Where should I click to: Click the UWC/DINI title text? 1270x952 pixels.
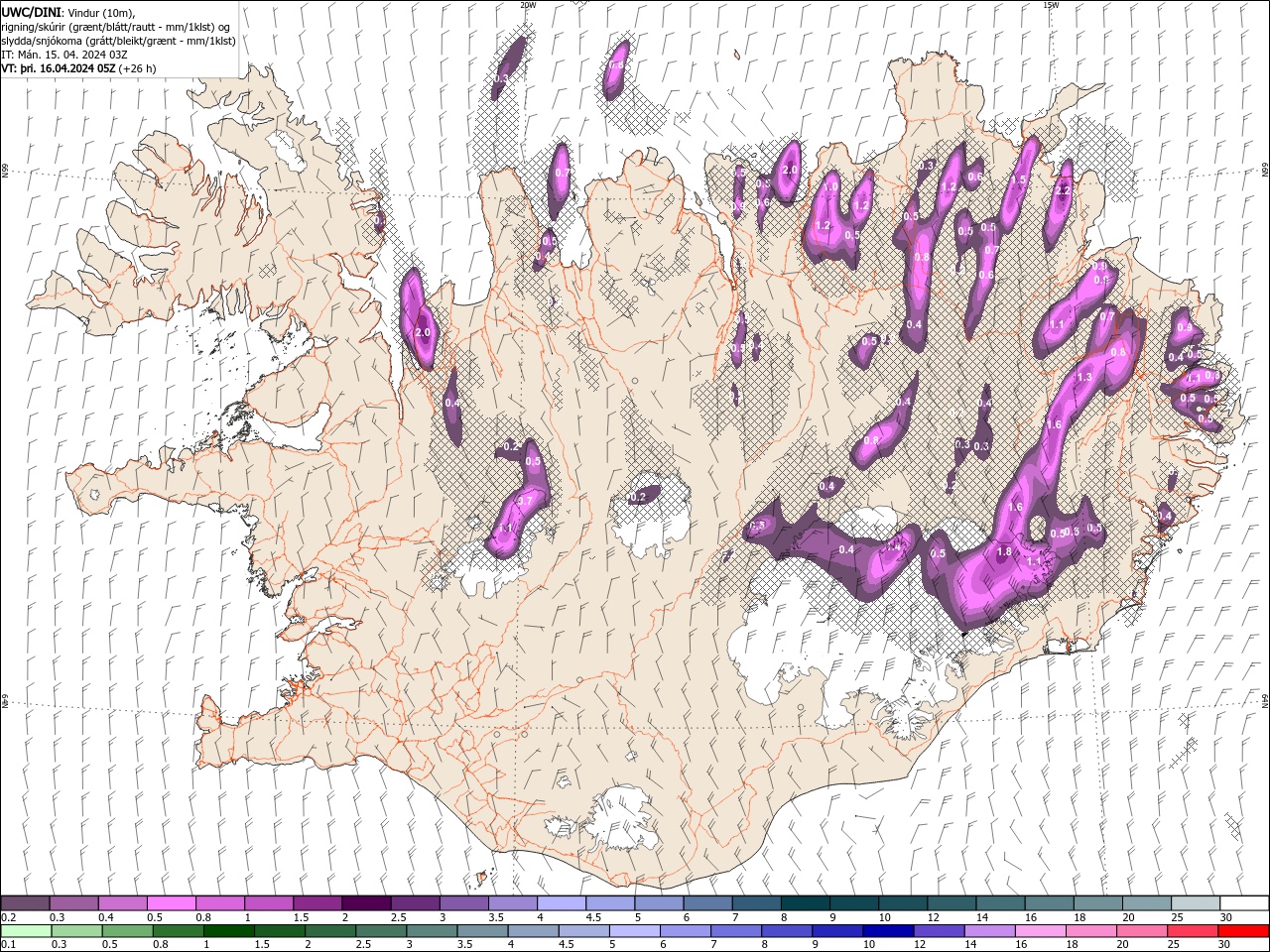point(31,11)
